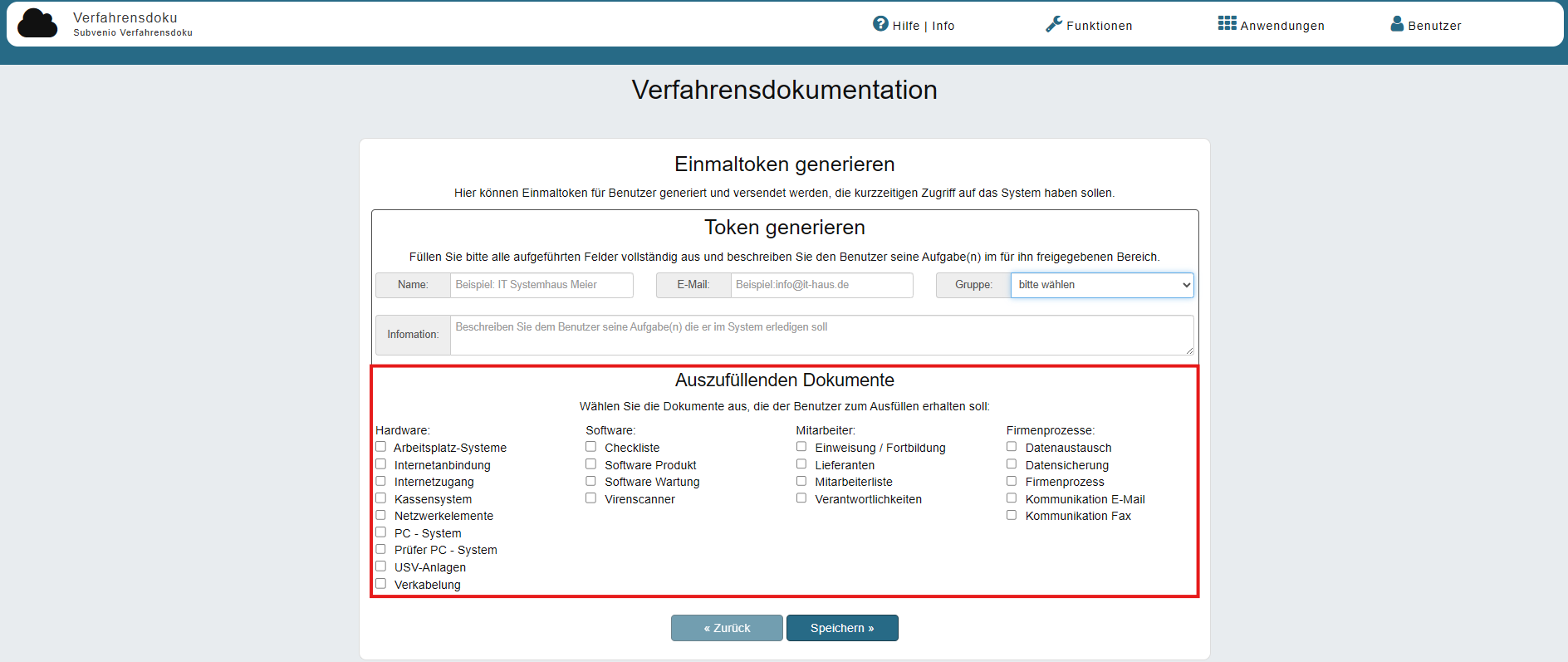Select the Netzwerkelemente checkbox

(380, 515)
